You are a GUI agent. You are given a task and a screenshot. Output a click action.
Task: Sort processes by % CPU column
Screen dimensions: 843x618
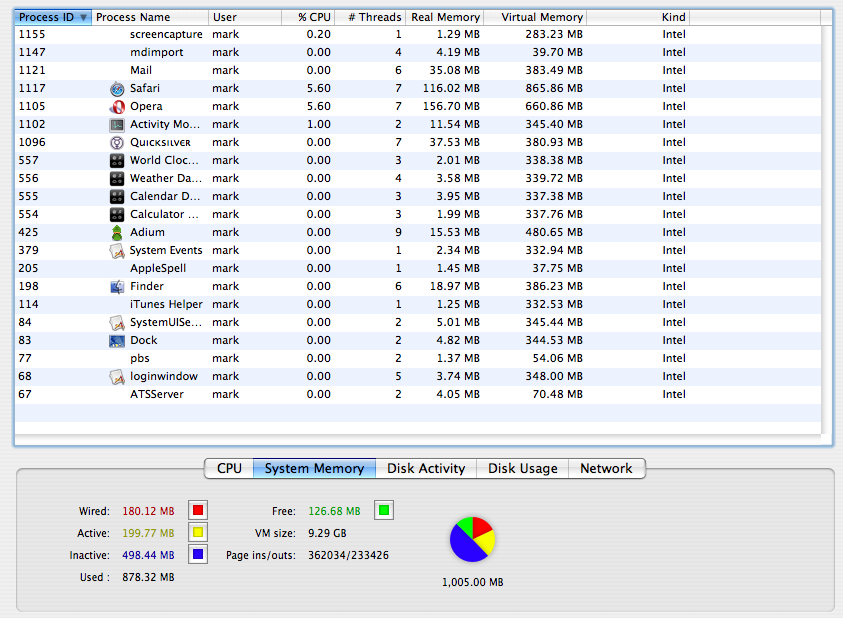click(x=308, y=17)
